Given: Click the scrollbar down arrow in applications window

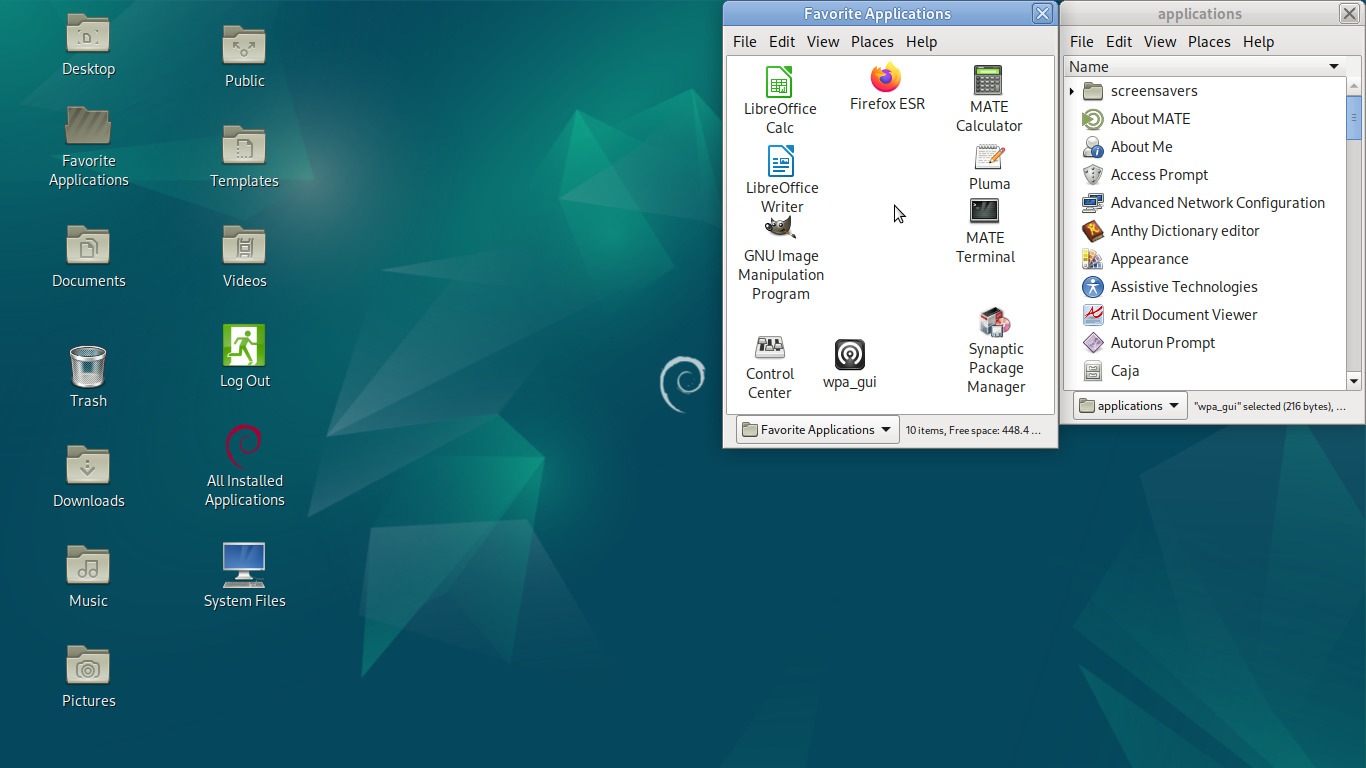Looking at the screenshot, I should (1354, 381).
